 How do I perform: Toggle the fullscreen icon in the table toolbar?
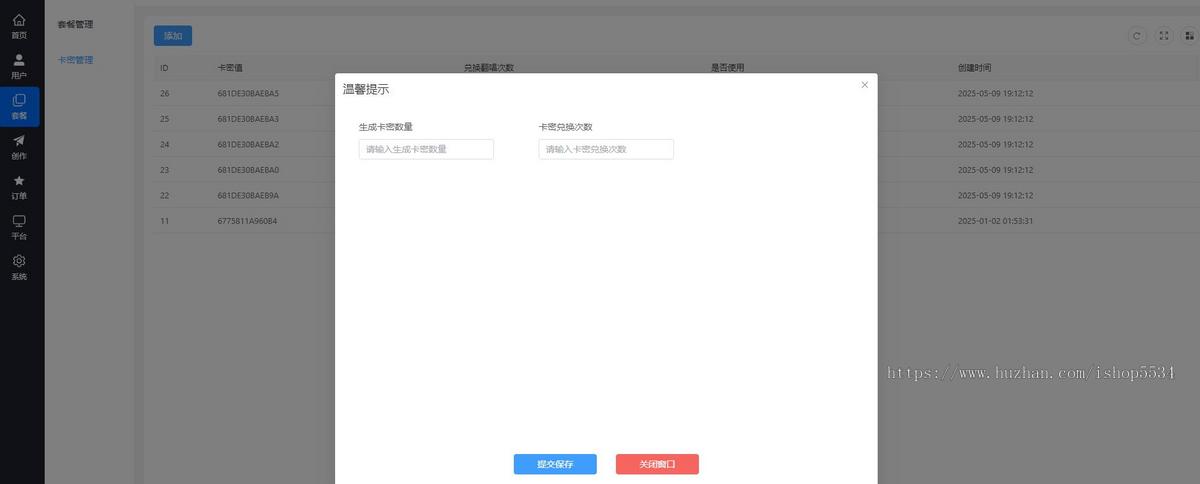coord(1164,35)
